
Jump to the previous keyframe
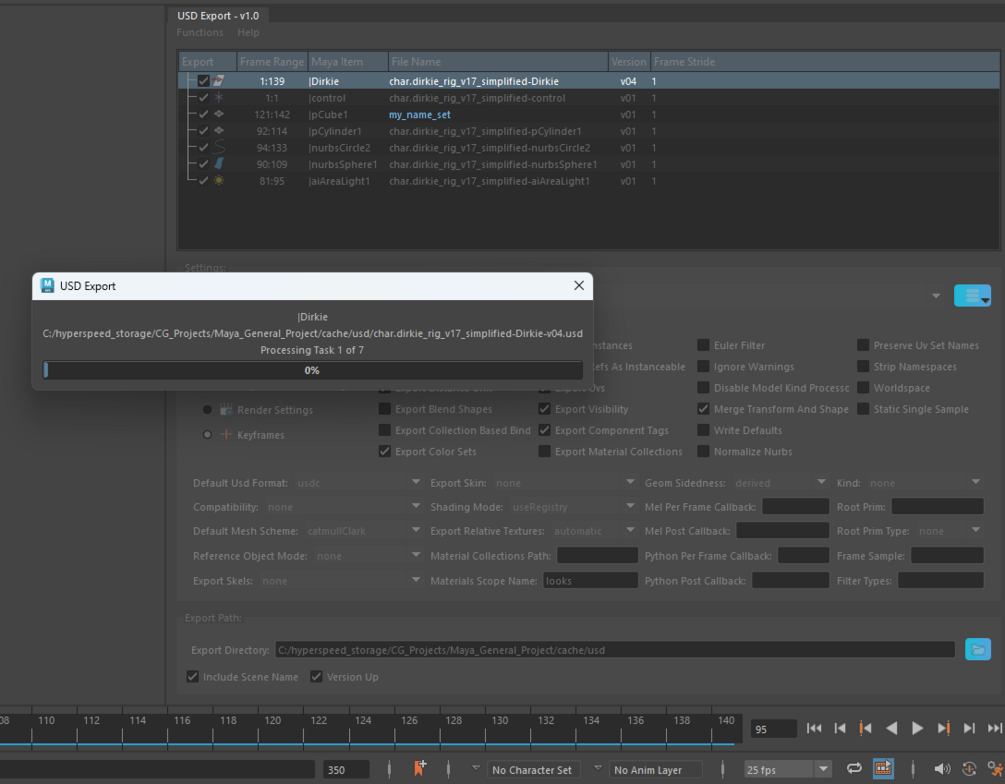coord(865,728)
